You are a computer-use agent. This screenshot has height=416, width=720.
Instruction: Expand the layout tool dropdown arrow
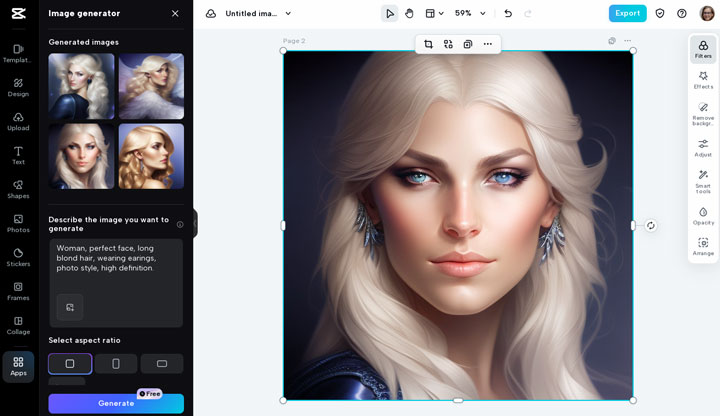(441, 13)
